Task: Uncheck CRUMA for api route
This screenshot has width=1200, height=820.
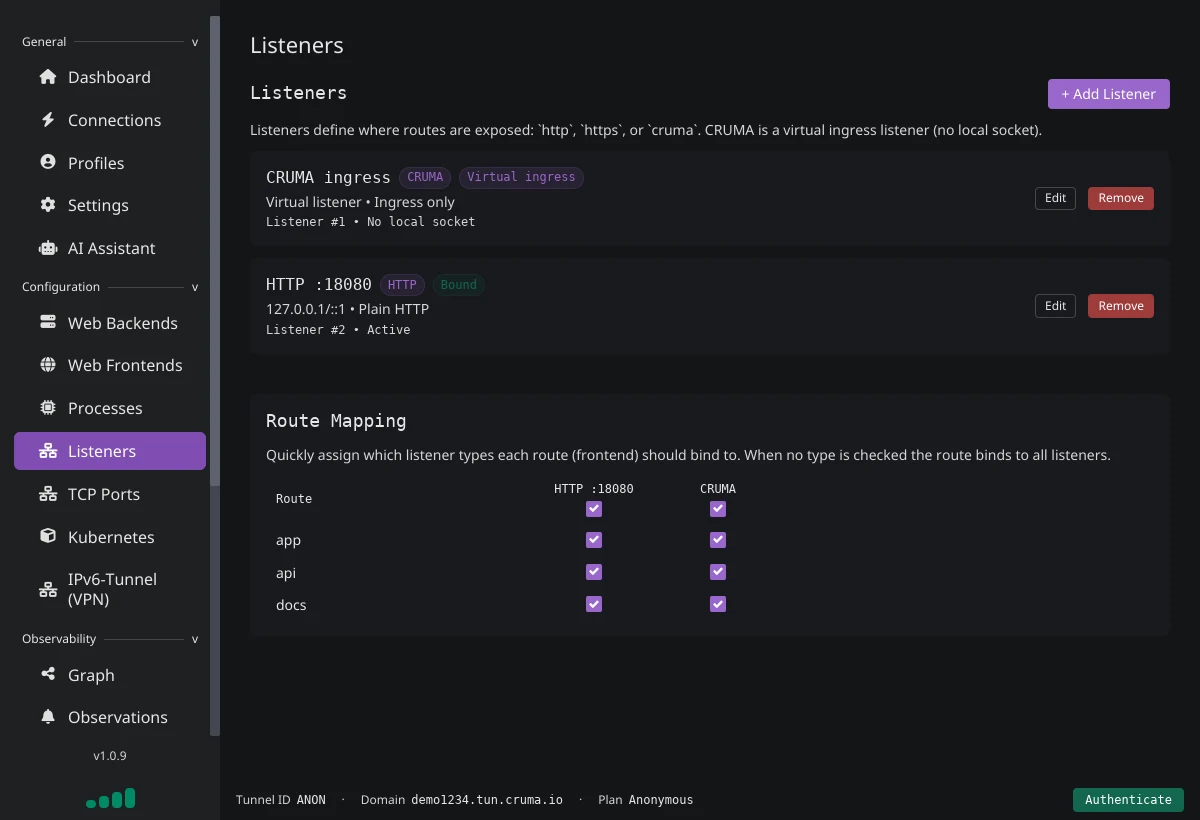Action: [x=717, y=572]
